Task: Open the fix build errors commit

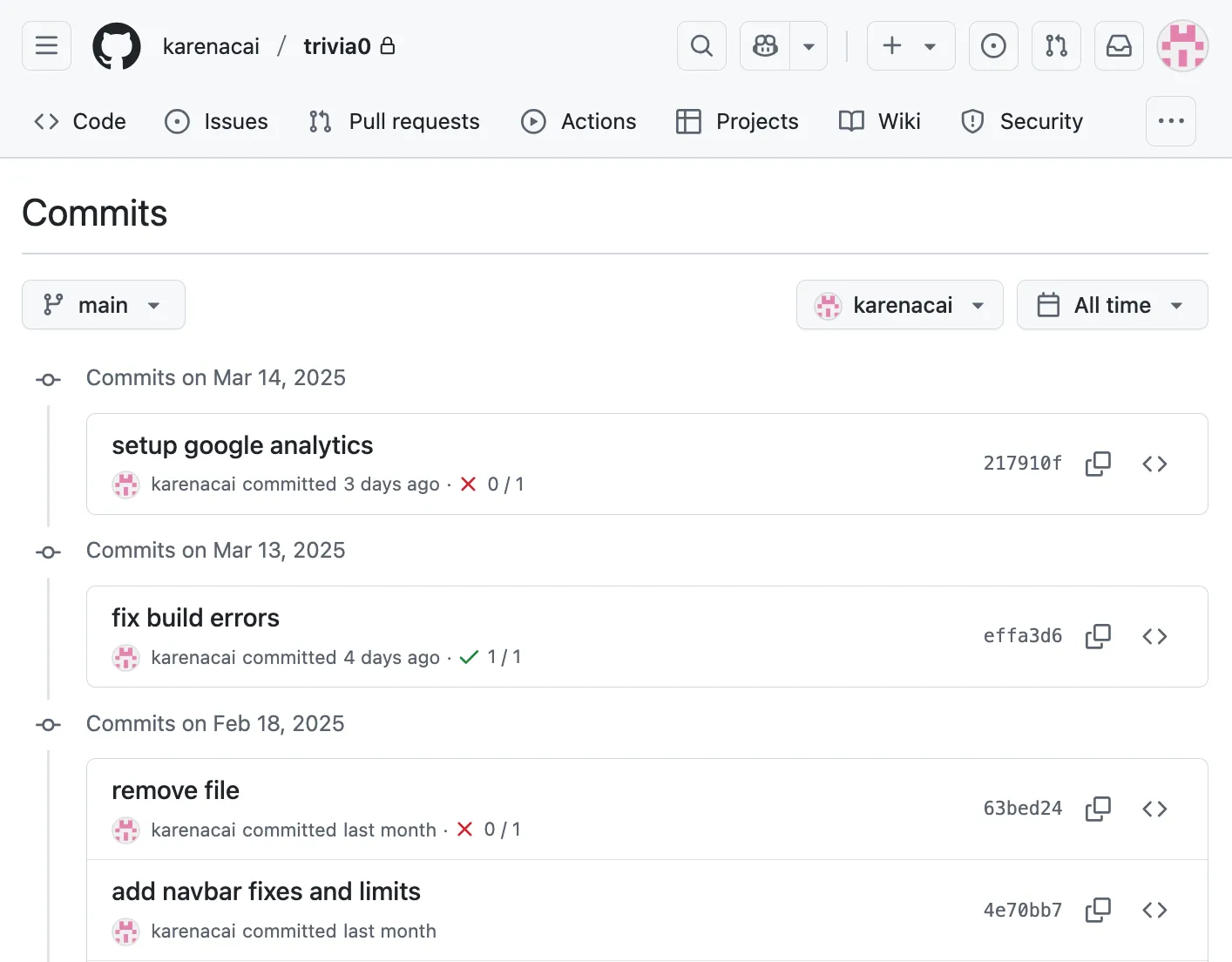Action: click(x=195, y=617)
